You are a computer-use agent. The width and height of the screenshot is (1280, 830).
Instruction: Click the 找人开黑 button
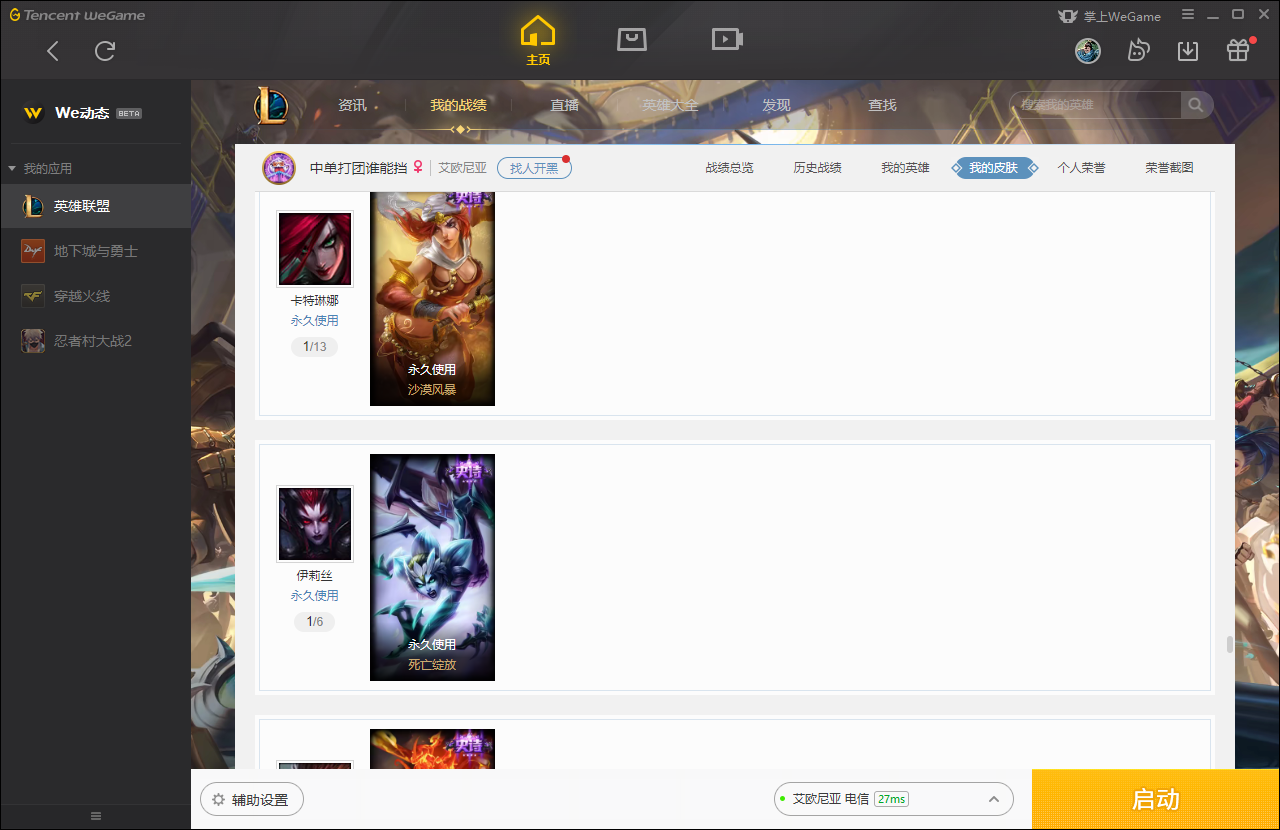tap(534, 168)
